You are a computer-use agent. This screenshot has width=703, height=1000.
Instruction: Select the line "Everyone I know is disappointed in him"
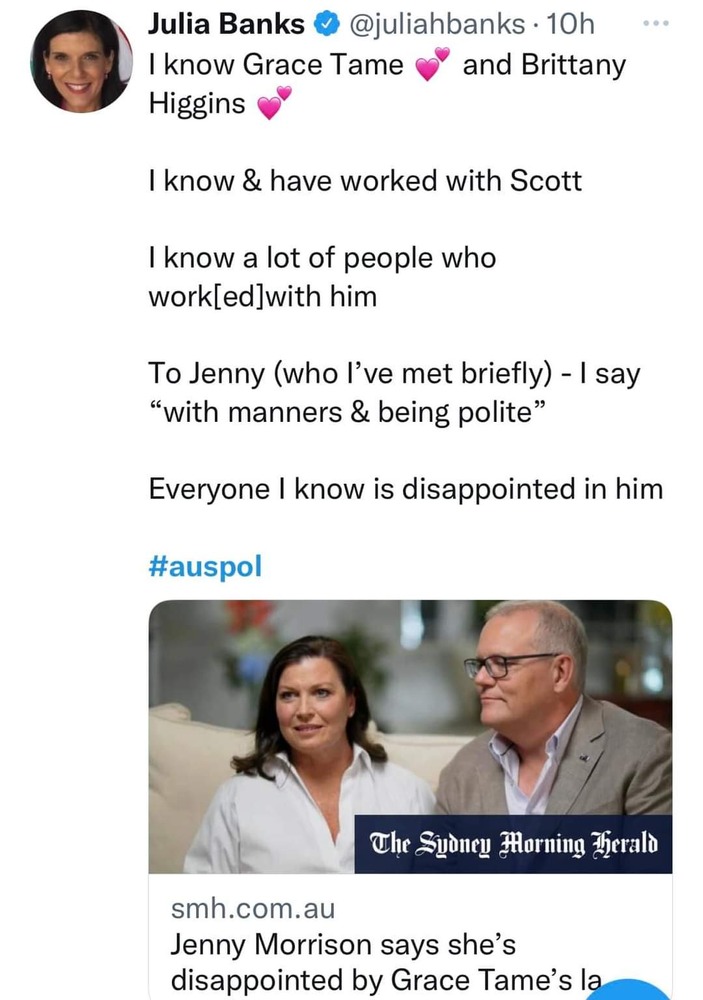[x=406, y=490]
